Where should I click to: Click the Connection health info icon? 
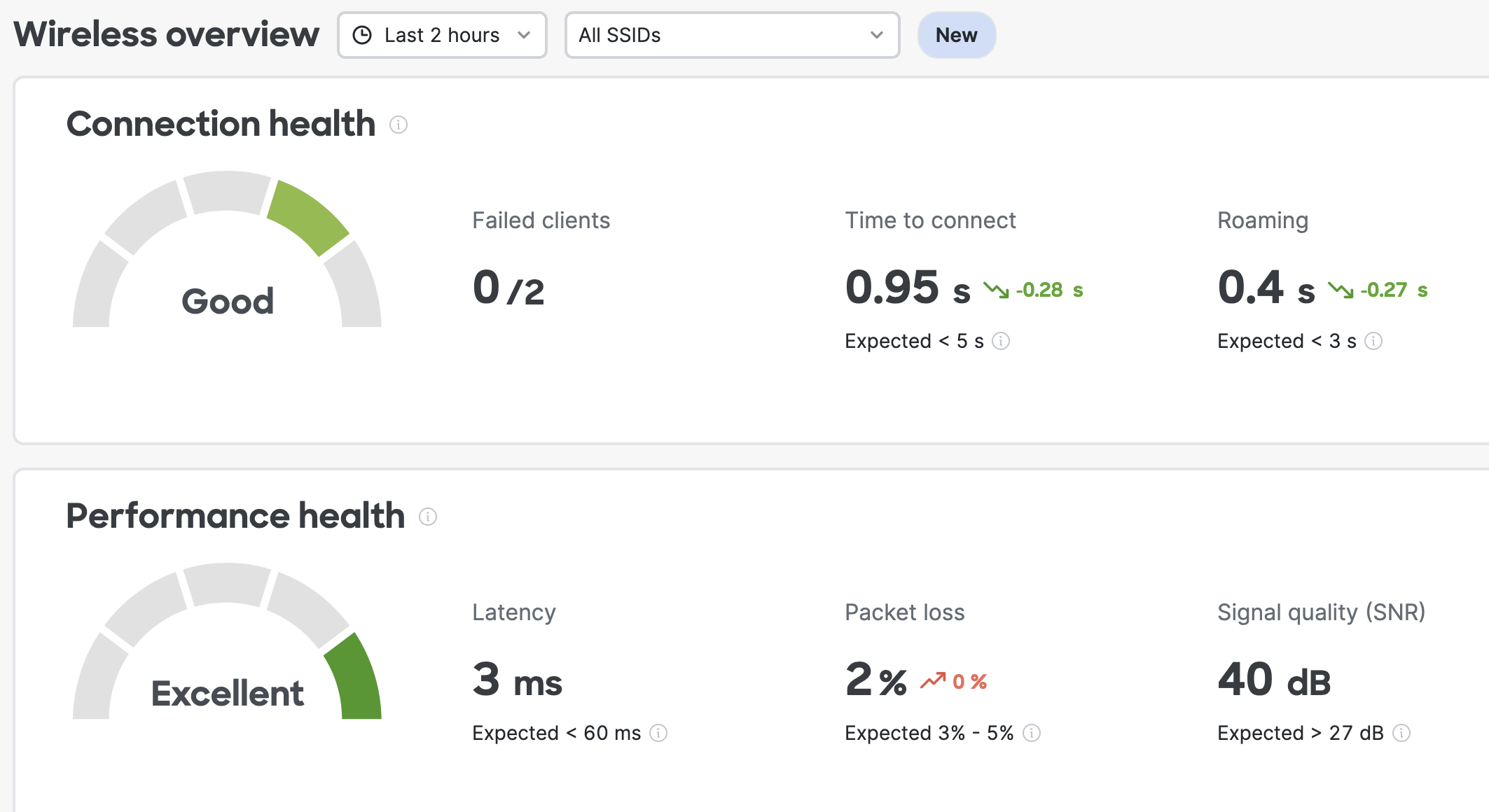click(399, 125)
